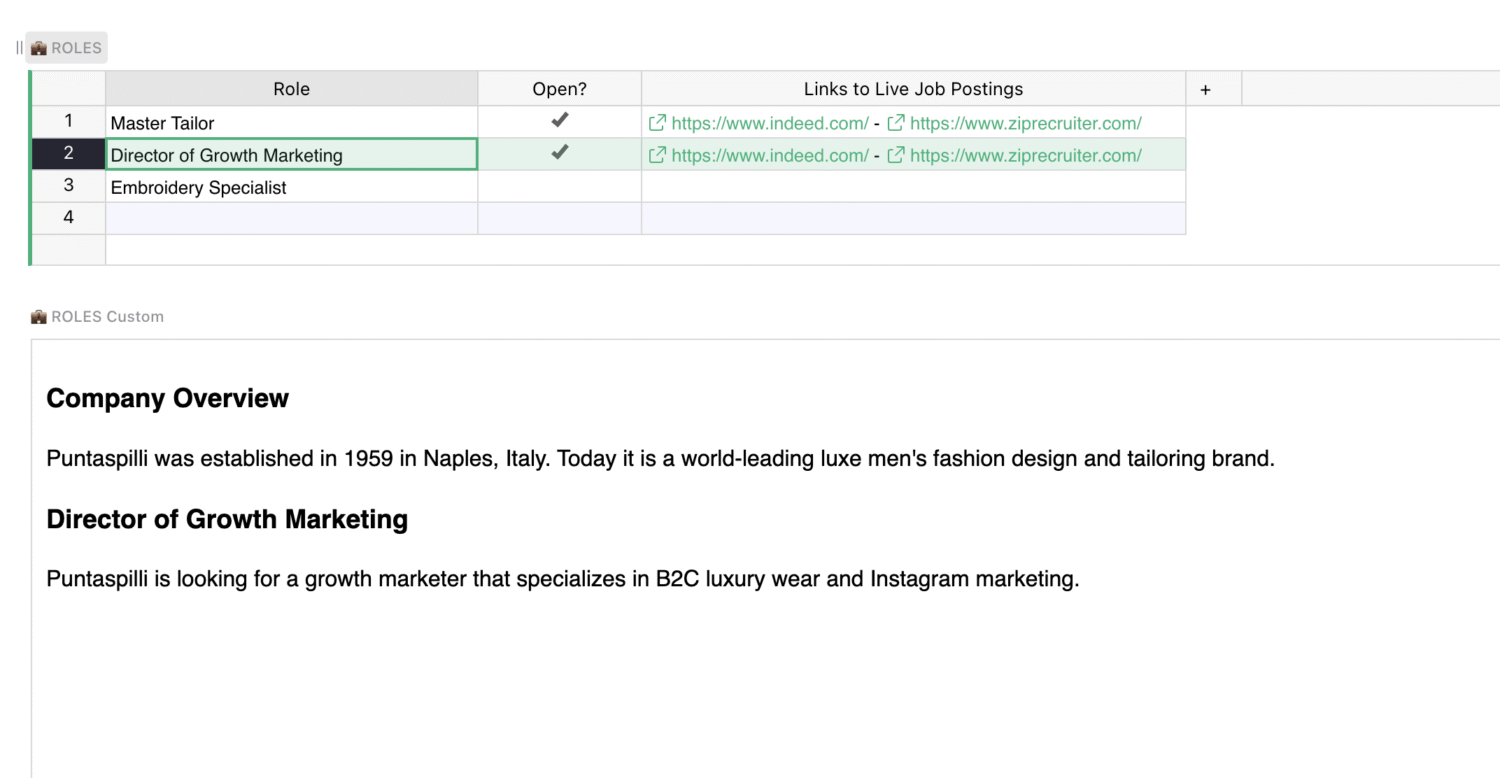The width and height of the screenshot is (1500, 778).
Task: Click the ROLES table title tab
Action: [66, 48]
